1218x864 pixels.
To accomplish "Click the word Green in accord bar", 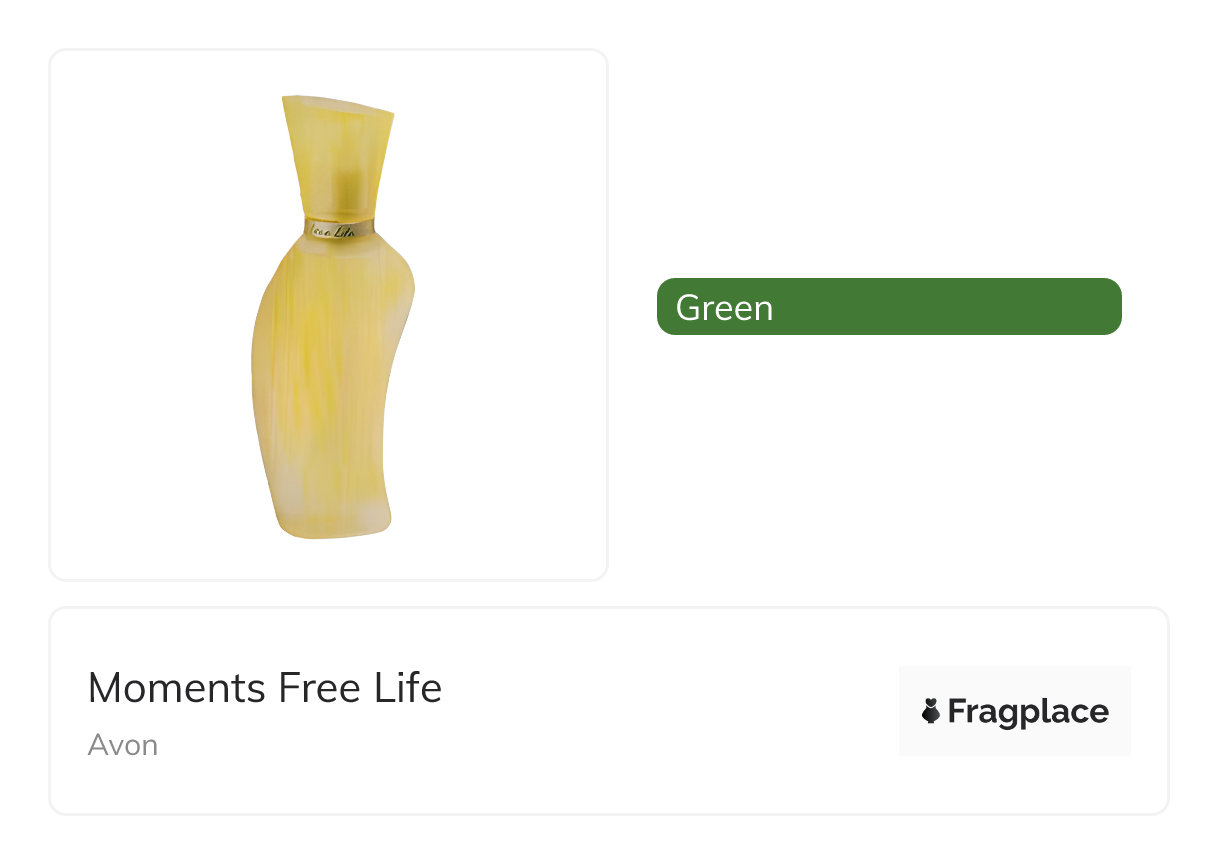I will pos(724,307).
